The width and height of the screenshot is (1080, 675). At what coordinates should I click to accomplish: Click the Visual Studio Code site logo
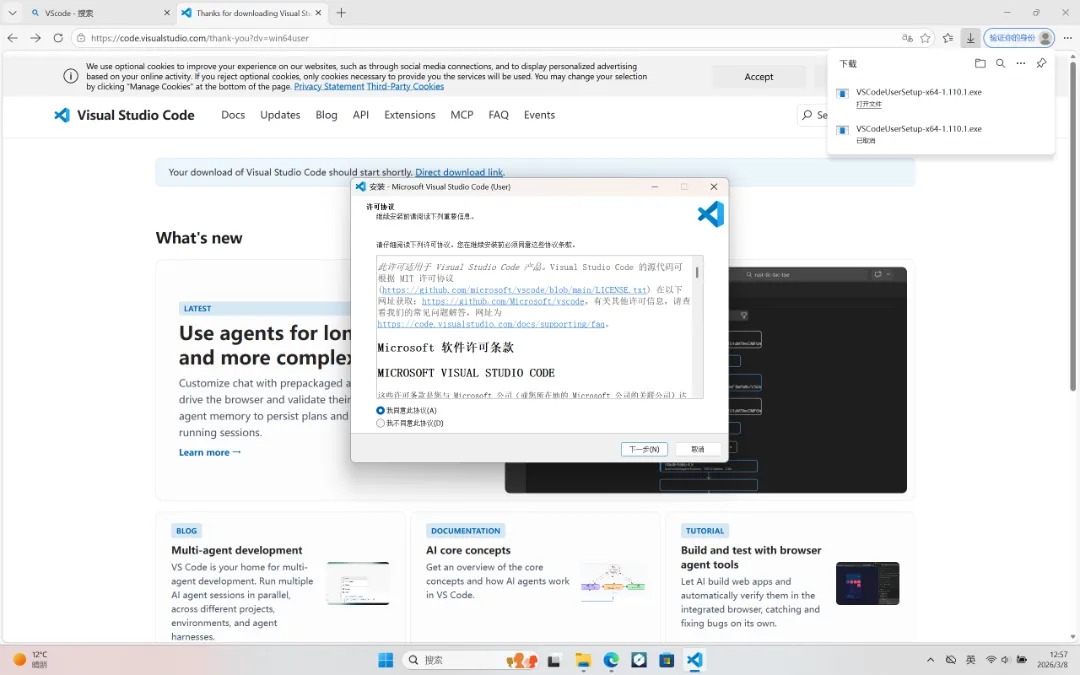pos(124,115)
